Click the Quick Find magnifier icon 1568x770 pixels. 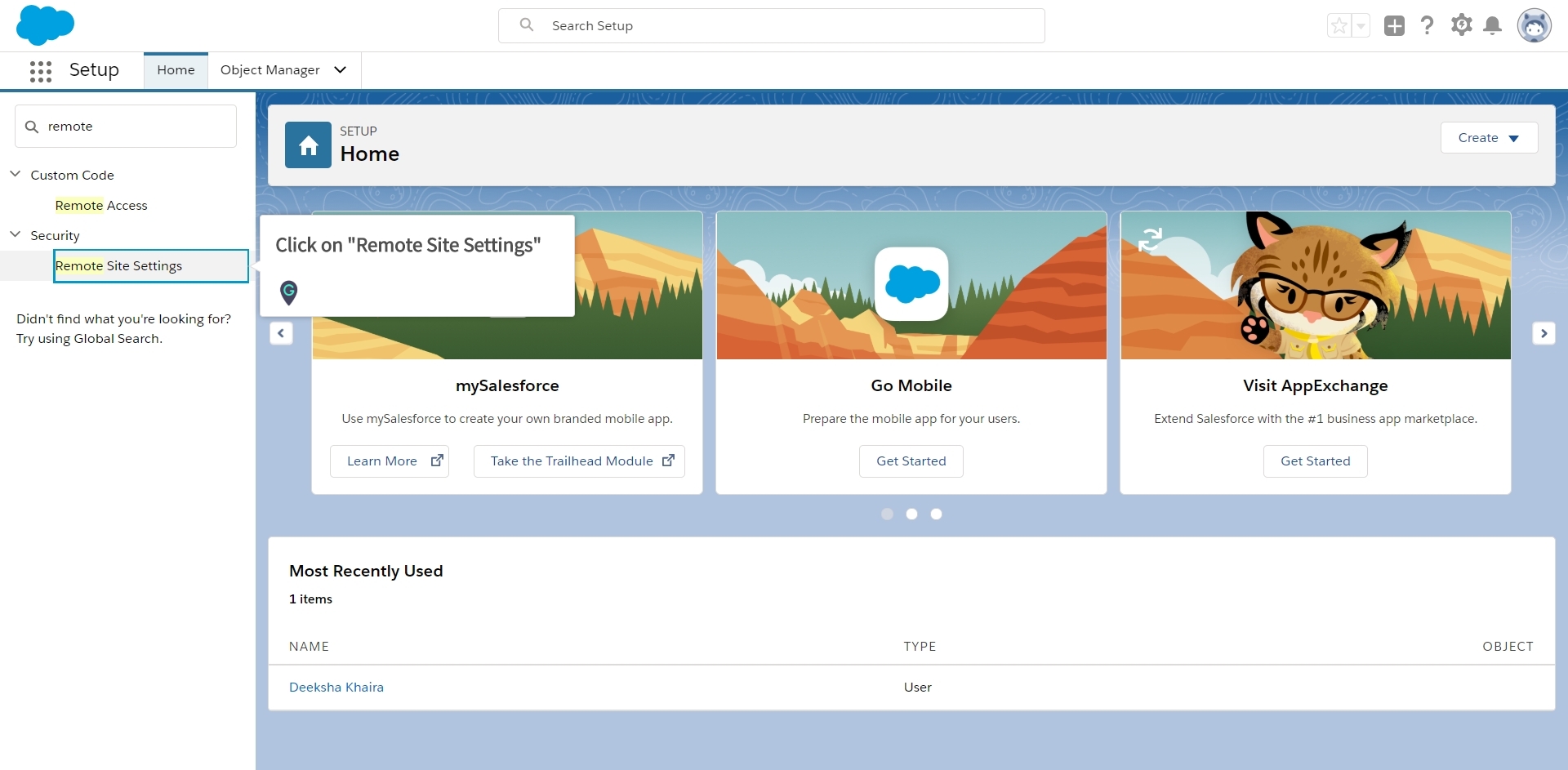pyautogui.click(x=32, y=127)
